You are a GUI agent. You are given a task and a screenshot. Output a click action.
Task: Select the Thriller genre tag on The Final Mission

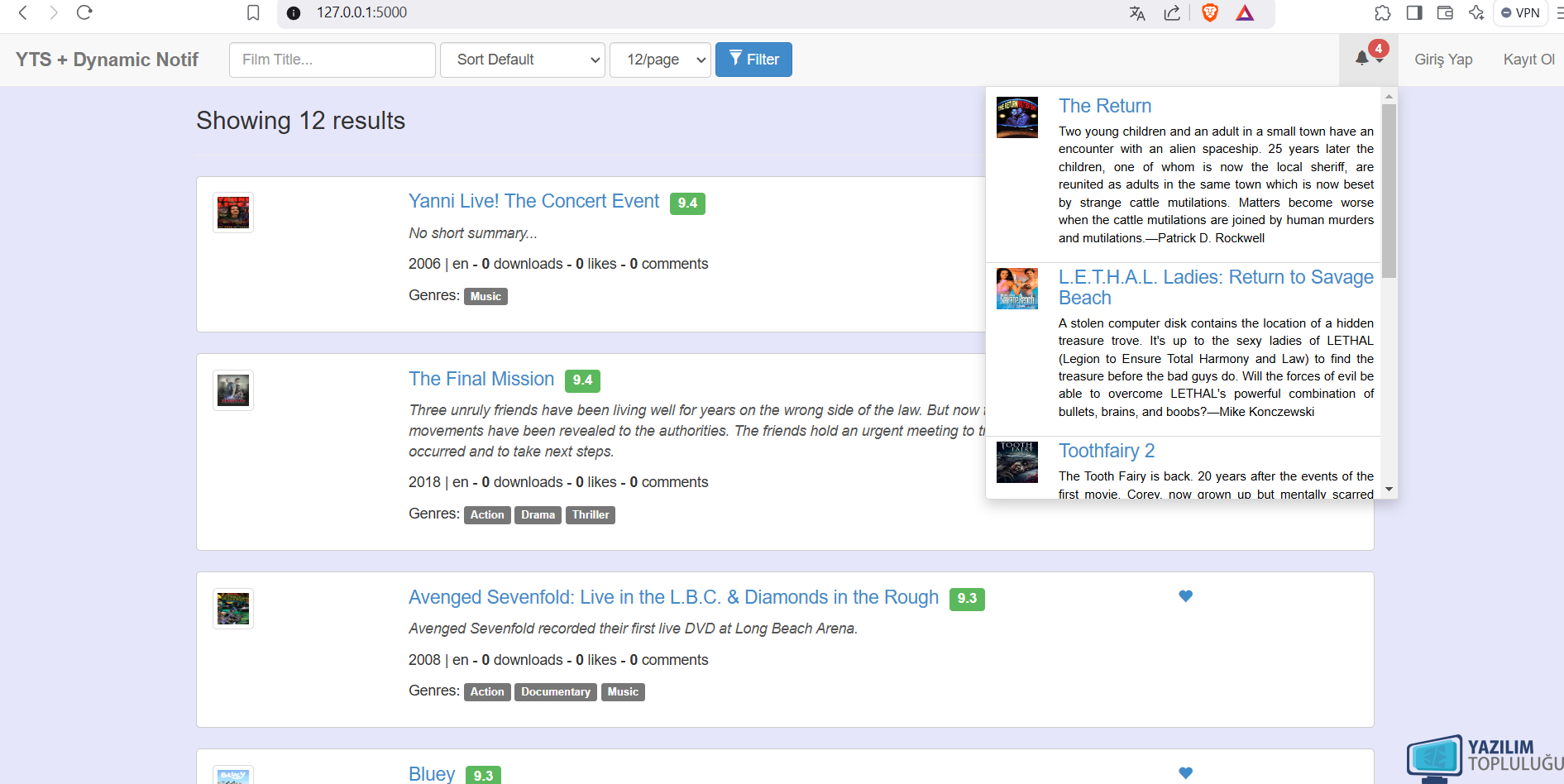click(591, 514)
